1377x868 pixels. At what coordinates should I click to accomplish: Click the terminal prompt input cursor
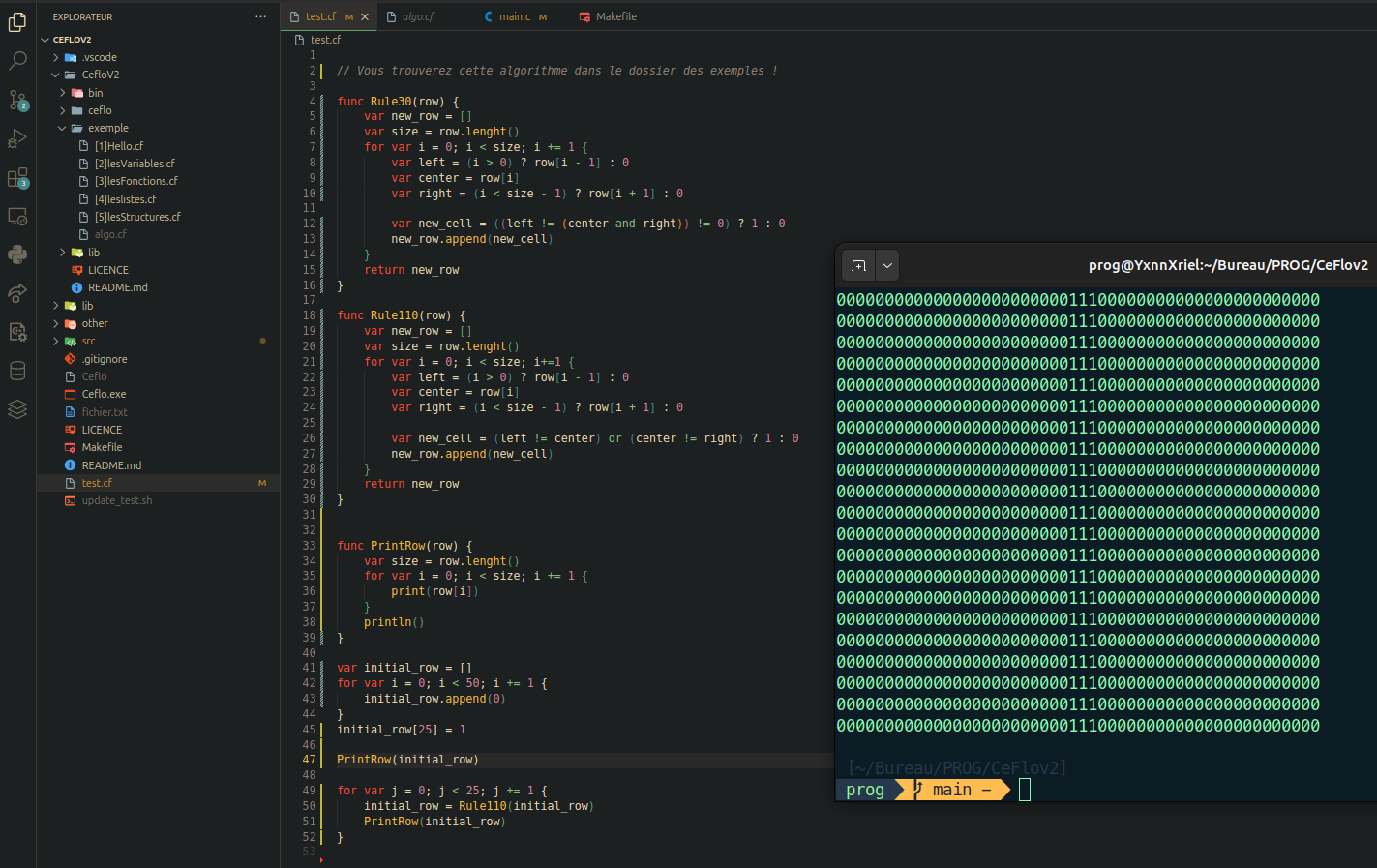(1025, 790)
